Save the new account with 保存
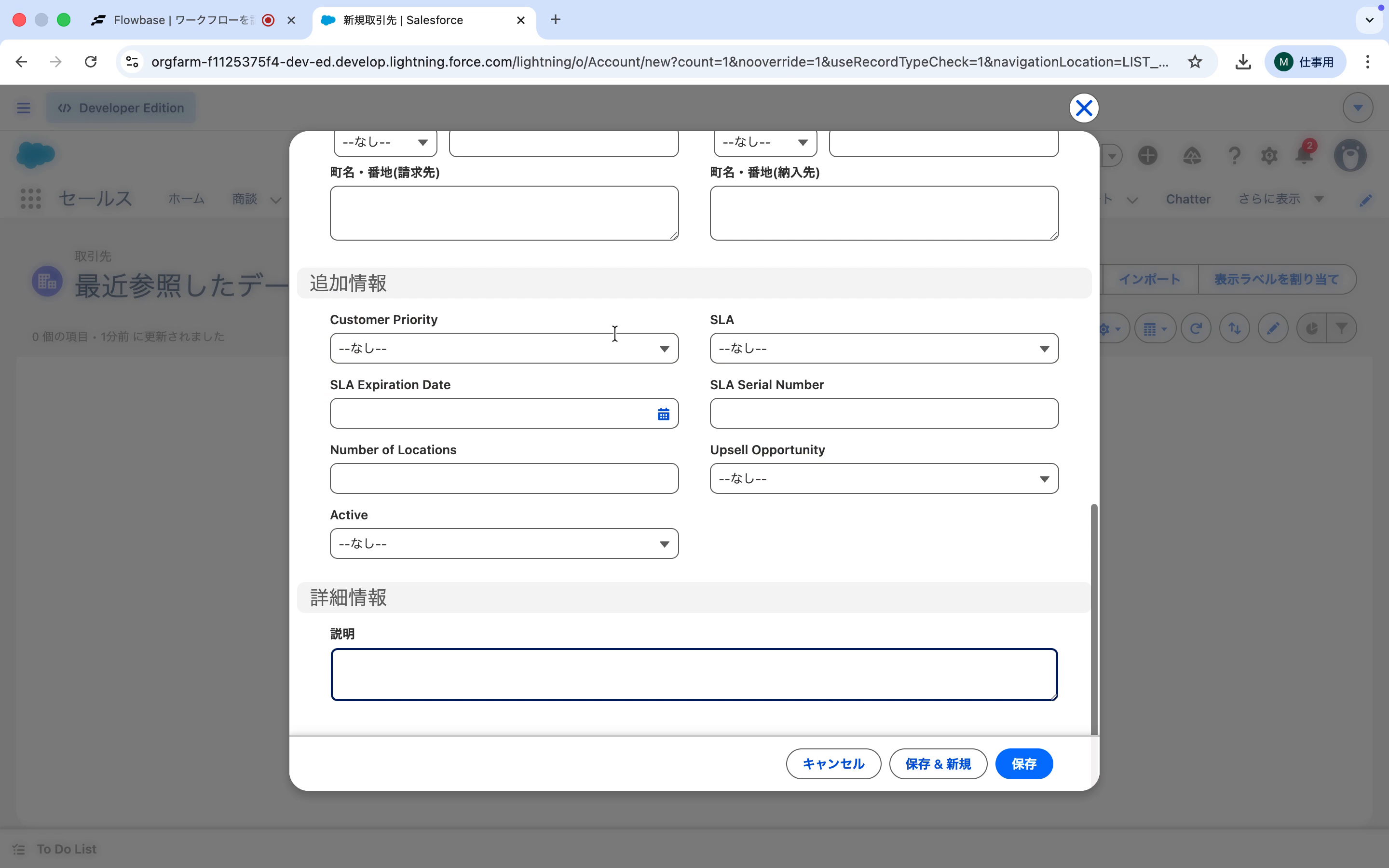This screenshot has width=1389, height=868. tap(1024, 763)
